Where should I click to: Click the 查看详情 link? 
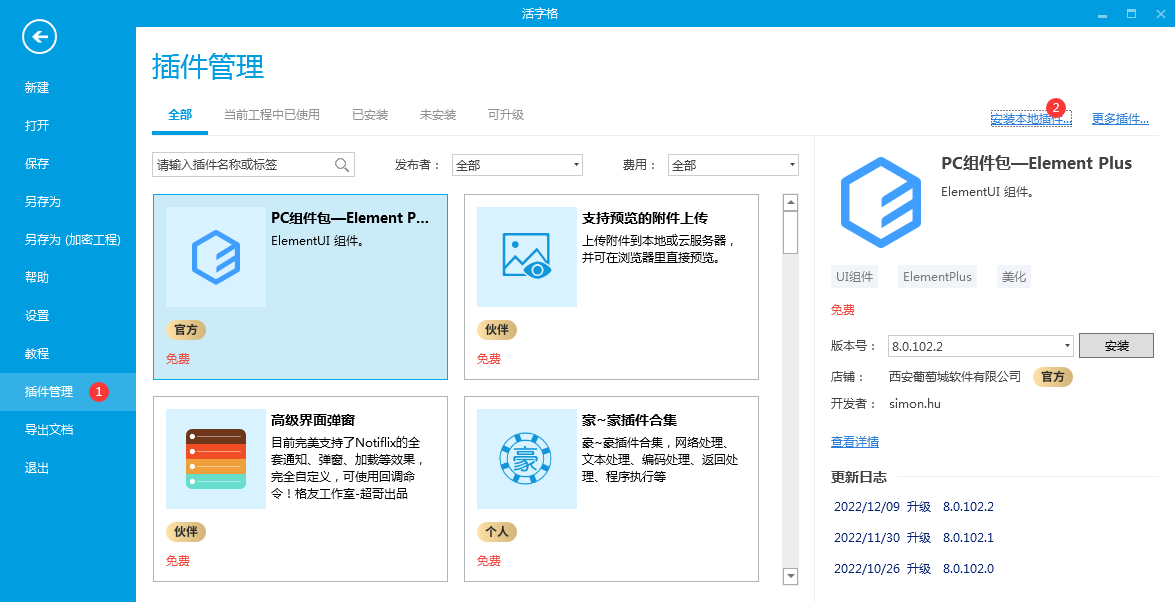[x=855, y=442]
